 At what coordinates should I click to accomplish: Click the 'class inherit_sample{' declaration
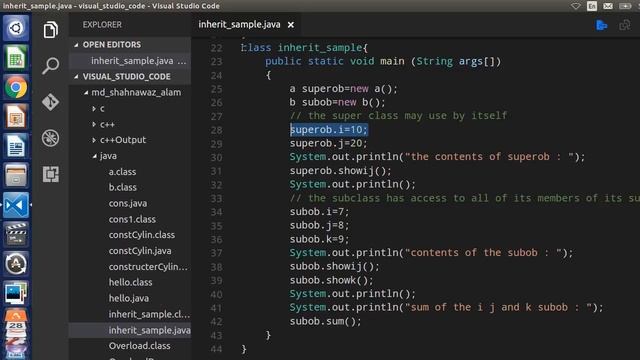point(304,48)
